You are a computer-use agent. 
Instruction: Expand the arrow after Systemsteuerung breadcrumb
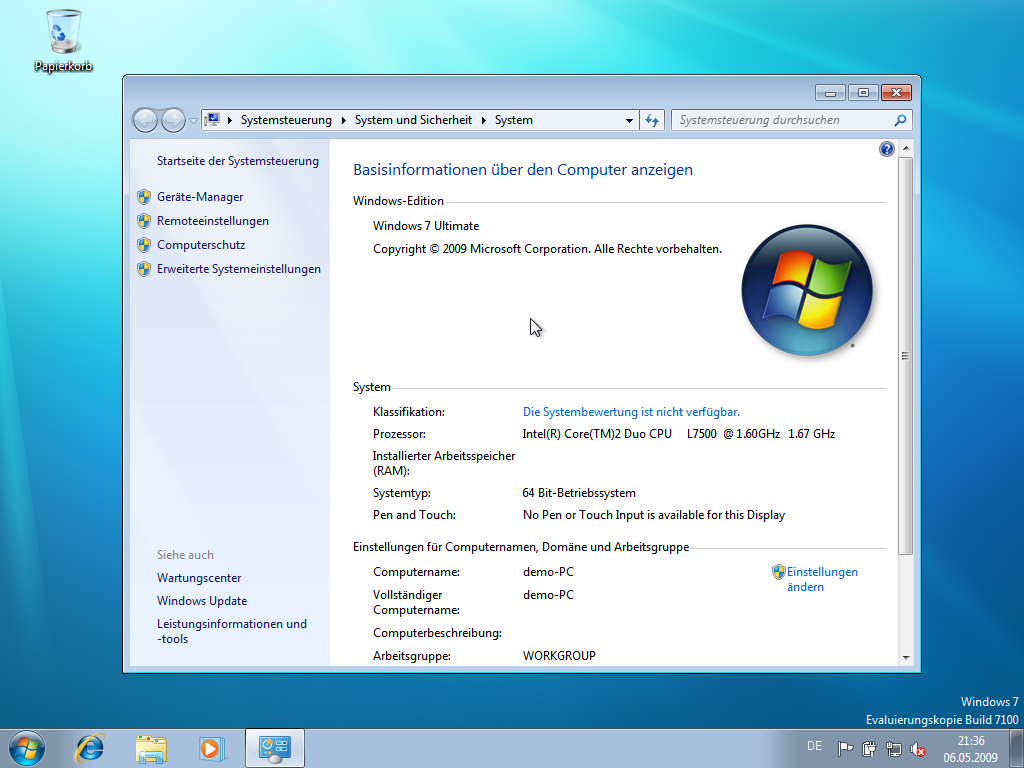344,120
